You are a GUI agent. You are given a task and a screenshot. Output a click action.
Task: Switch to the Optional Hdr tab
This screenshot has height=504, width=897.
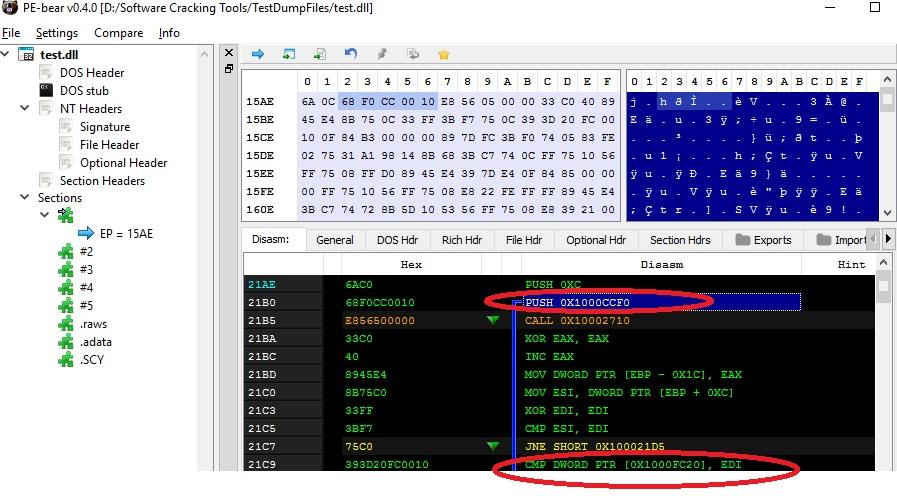point(594,240)
